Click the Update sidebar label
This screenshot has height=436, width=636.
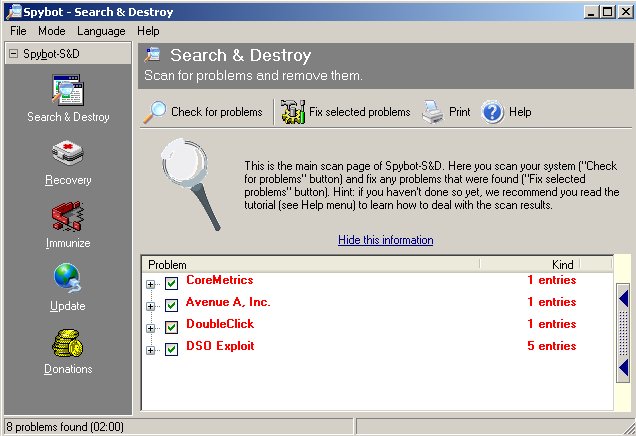pyautogui.click(x=68, y=306)
